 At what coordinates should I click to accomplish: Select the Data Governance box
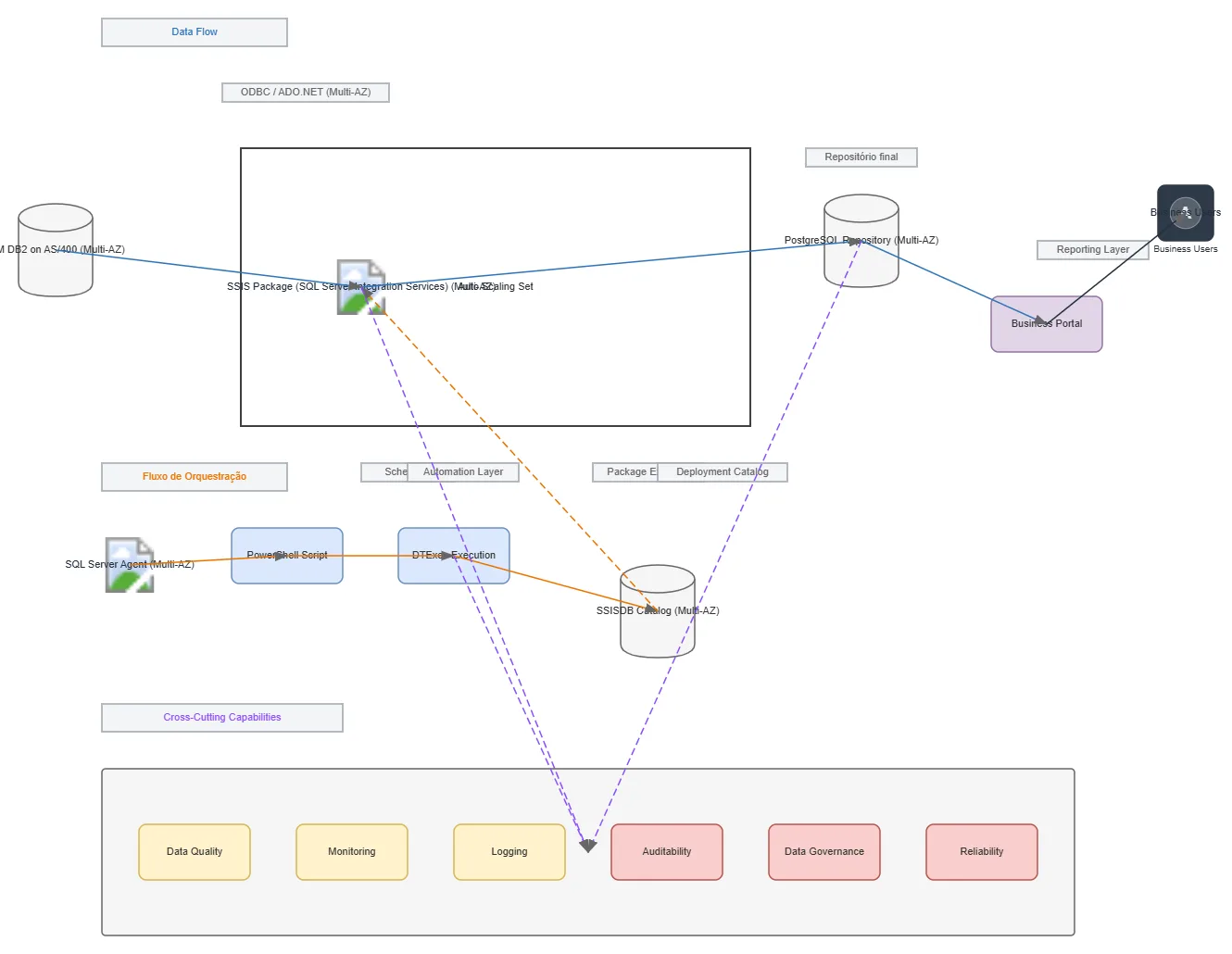(824, 852)
